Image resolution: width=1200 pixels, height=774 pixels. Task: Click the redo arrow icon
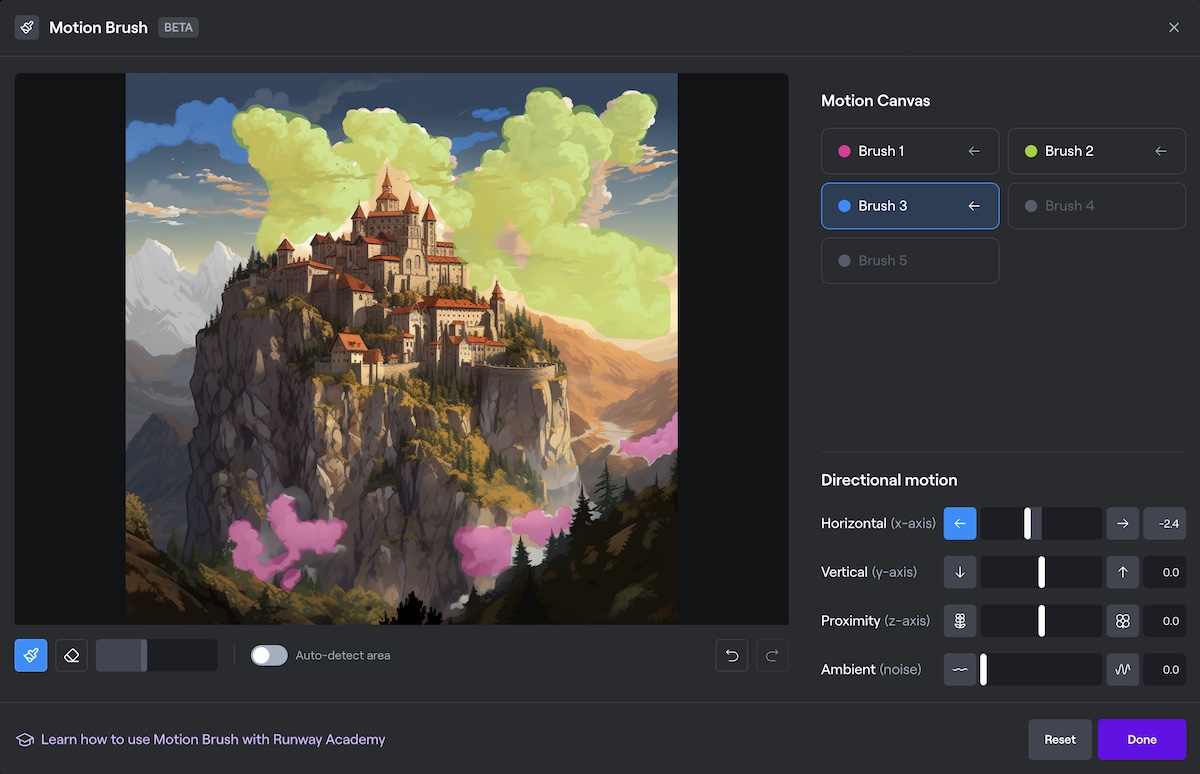coord(772,655)
